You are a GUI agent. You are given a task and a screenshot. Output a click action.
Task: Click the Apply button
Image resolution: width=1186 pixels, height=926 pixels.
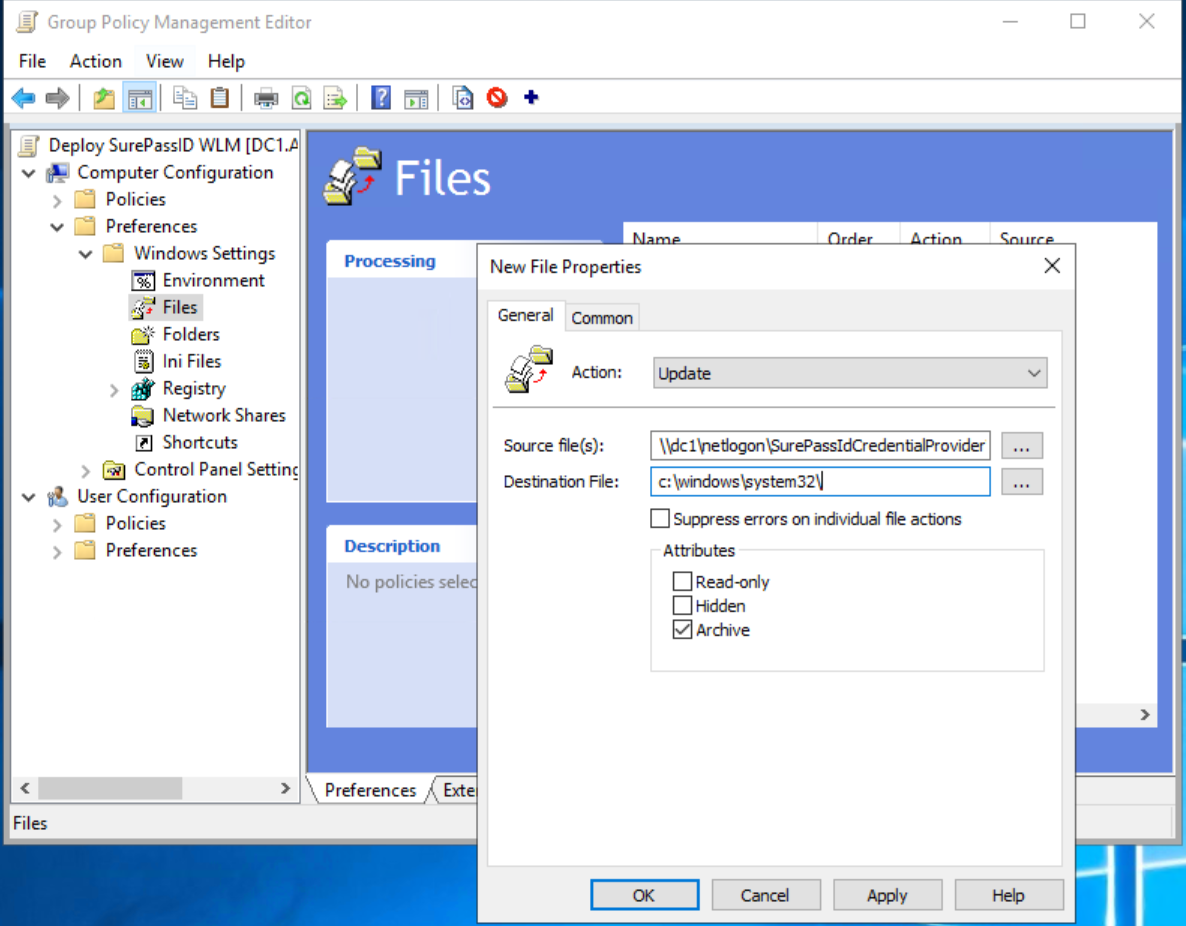887,894
